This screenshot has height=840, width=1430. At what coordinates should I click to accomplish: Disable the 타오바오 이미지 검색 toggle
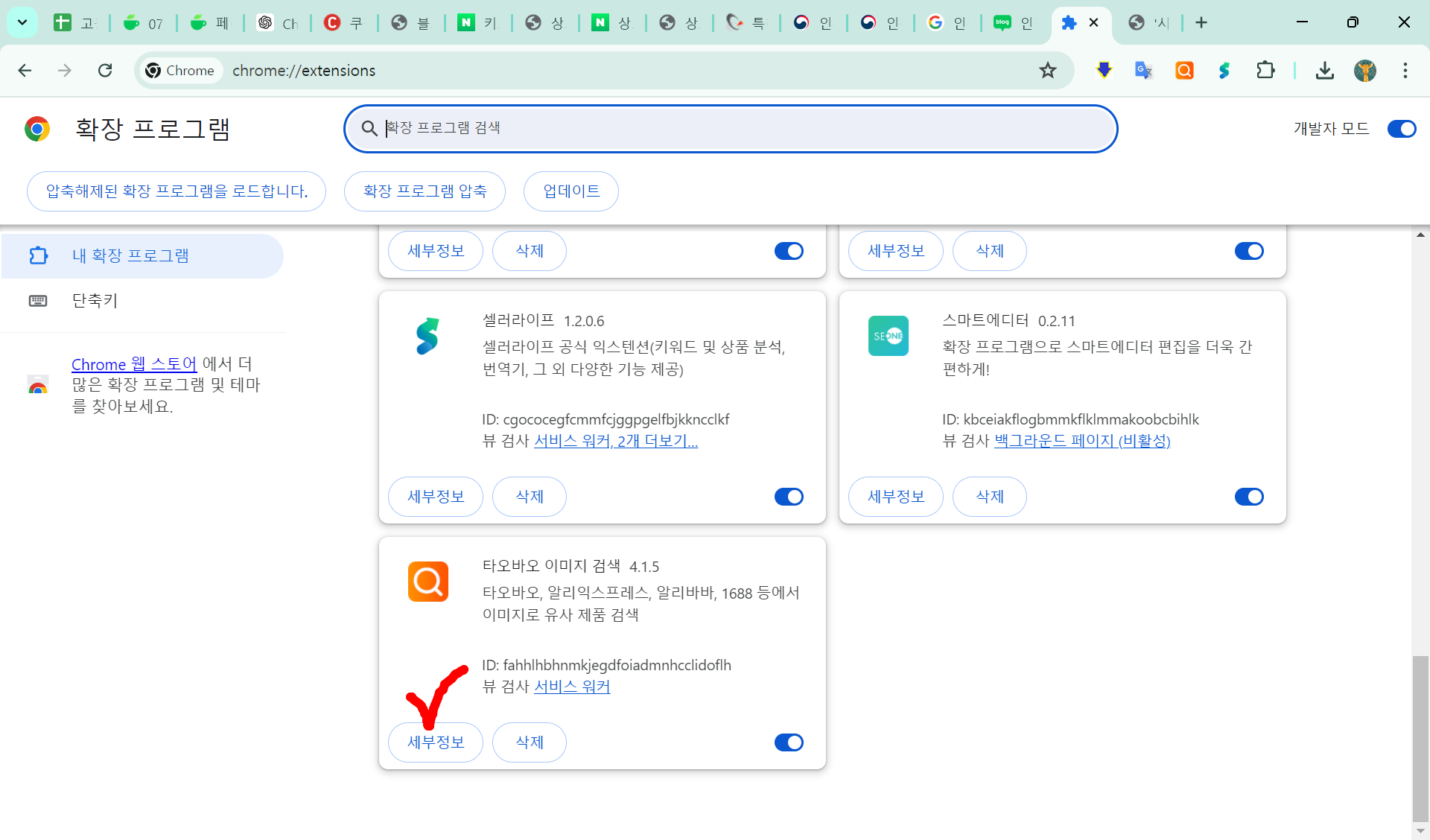pyautogui.click(x=789, y=742)
